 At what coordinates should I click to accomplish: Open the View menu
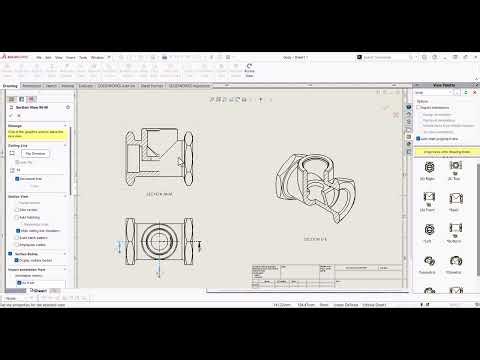click(59, 57)
